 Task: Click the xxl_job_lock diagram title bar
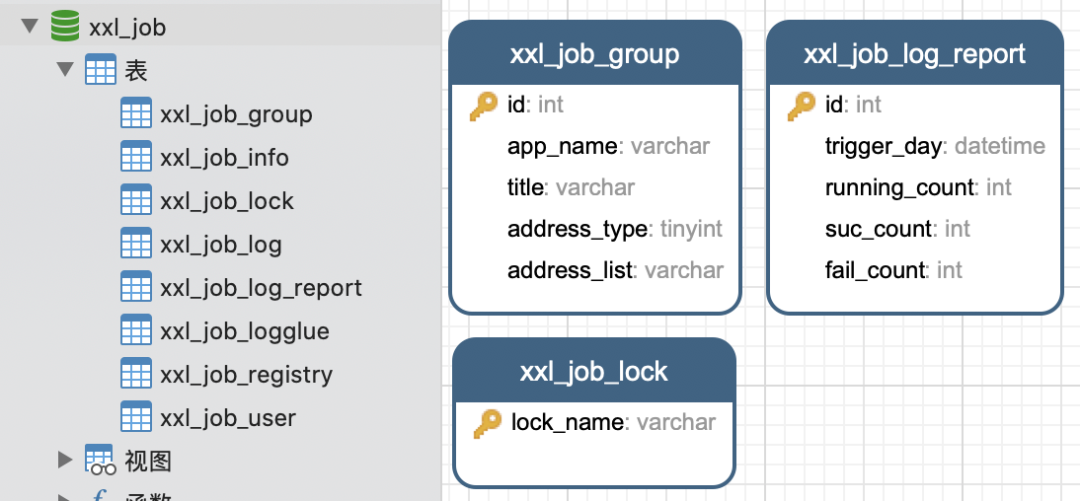tap(594, 372)
